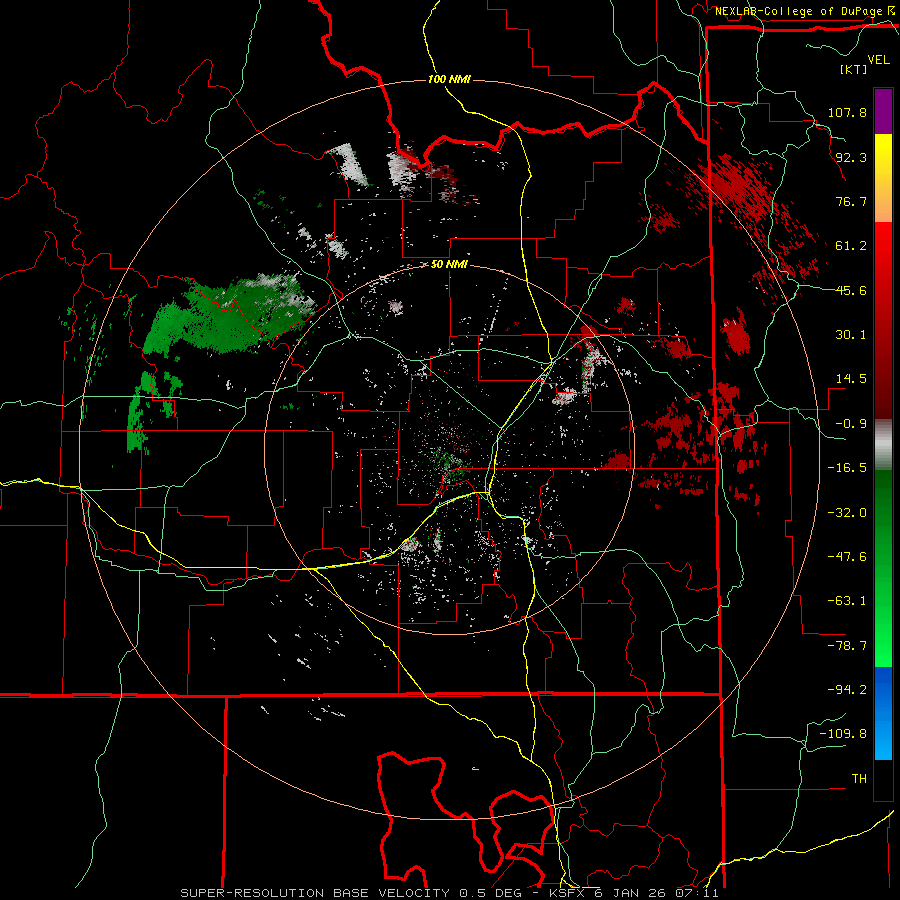Select the 14.5 scale value

pyautogui.click(x=851, y=379)
